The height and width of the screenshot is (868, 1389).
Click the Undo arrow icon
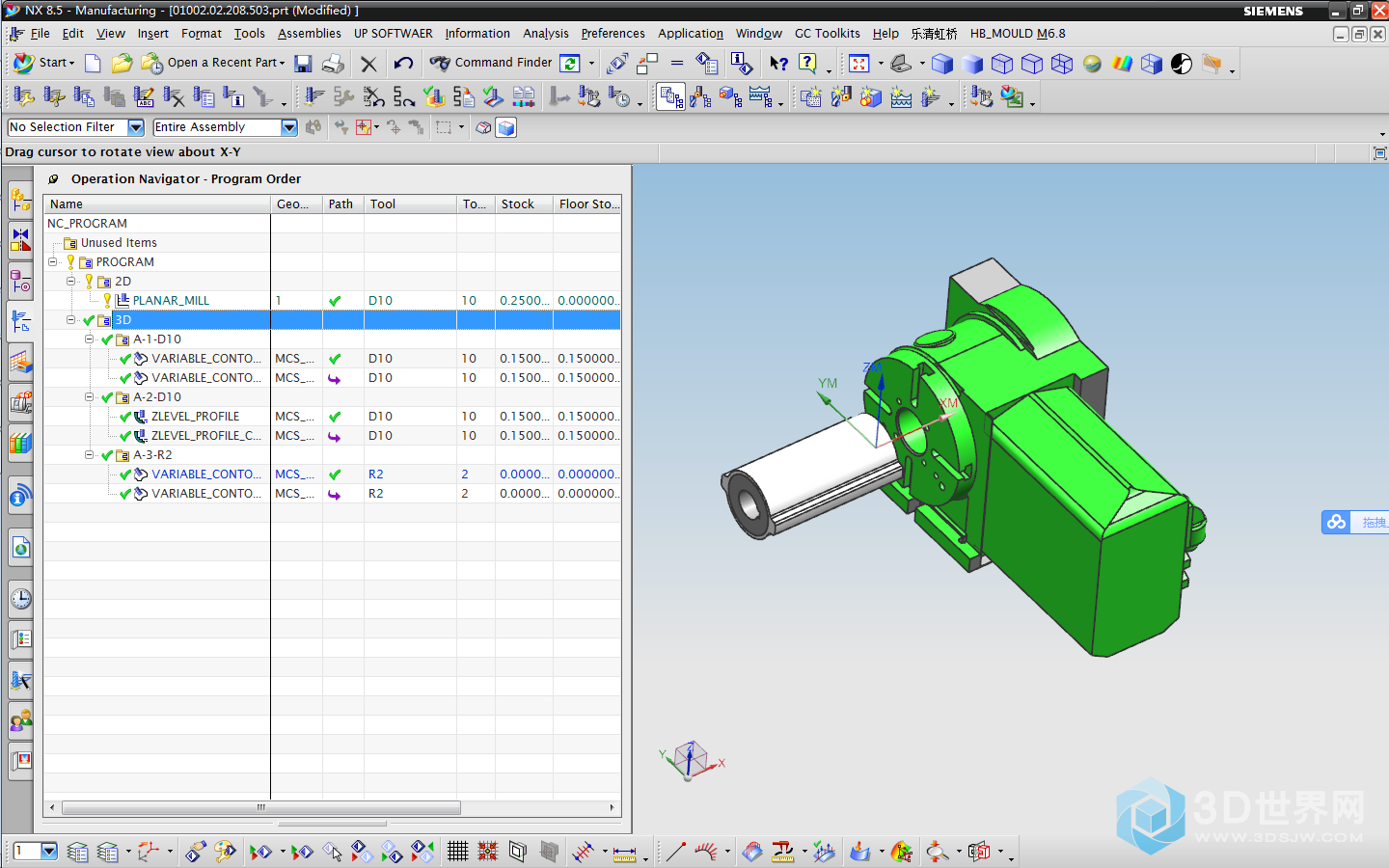403,64
